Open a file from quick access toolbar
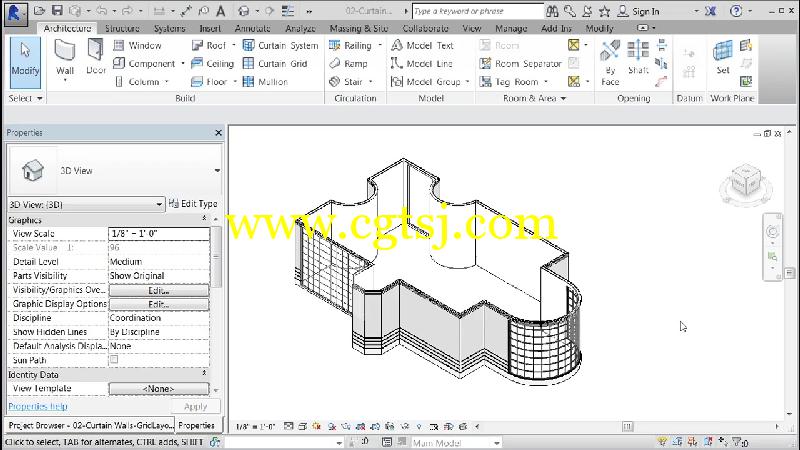 [39, 11]
